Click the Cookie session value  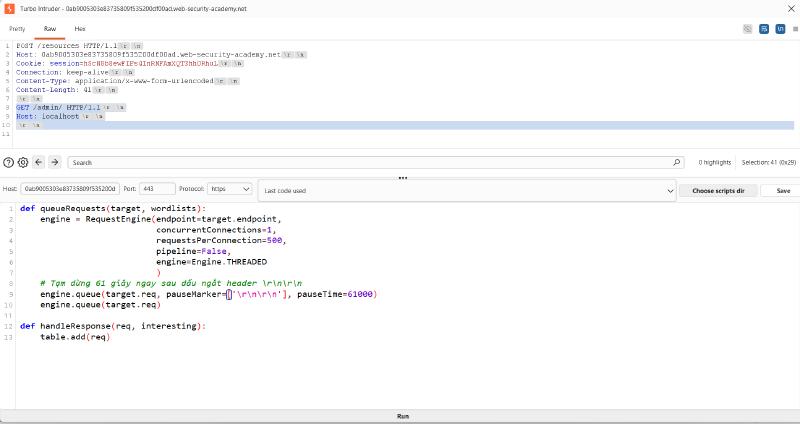(151, 63)
